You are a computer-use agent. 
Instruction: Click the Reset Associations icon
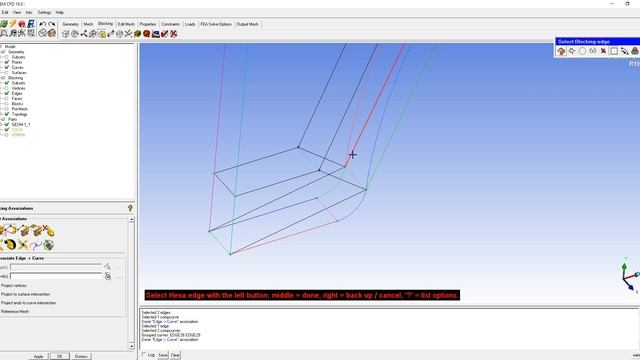click(11, 245)
